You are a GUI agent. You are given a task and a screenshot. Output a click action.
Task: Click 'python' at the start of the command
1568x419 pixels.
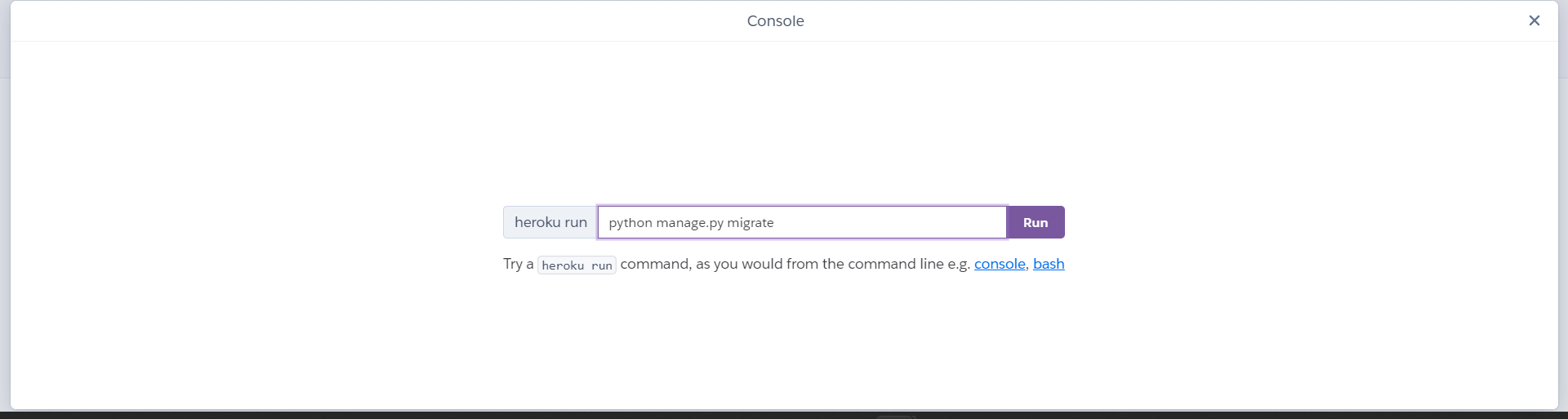pyautogui.click(x=630, y=223)
